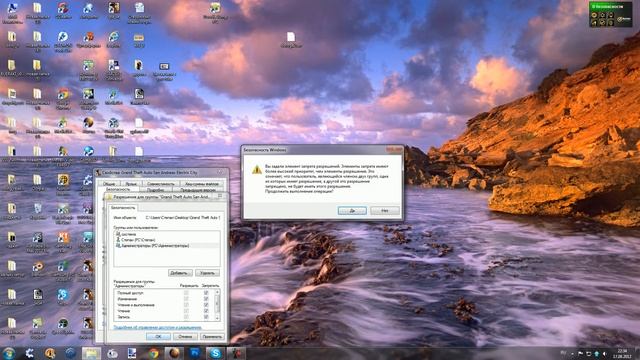
Task: Toggle Запретить checkbox for Запись
Action: (206, 317)
